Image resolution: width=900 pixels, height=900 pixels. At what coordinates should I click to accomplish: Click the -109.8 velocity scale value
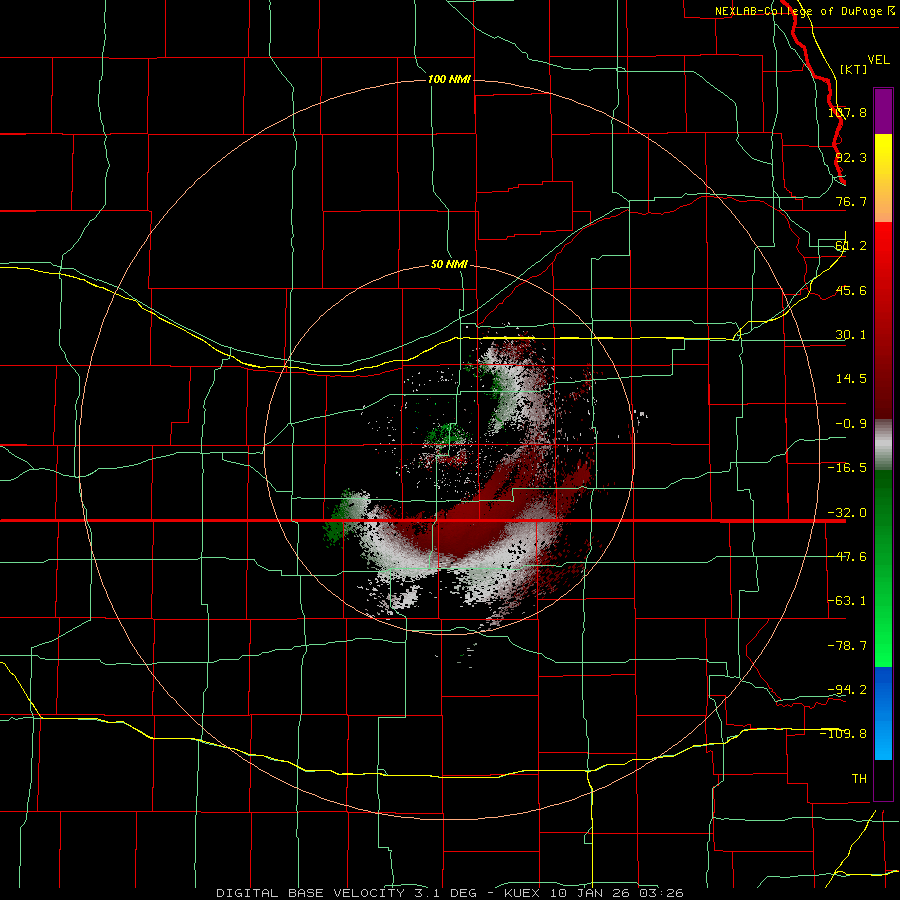(844, 734)
